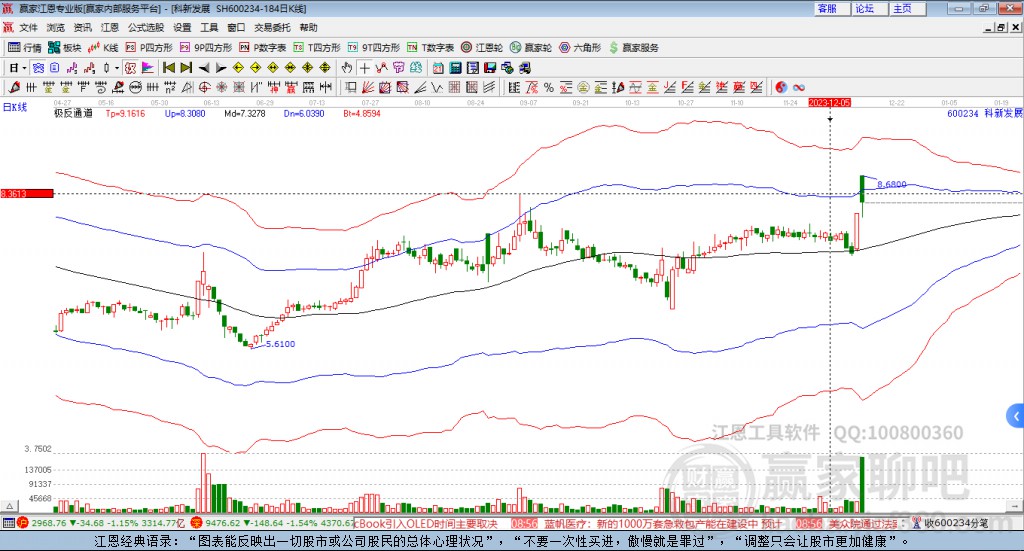The height and width of the screenshot is (551, 1024).
Task: Open the 江恩轮 Gann wheel
Action: (x=482, y=48)
